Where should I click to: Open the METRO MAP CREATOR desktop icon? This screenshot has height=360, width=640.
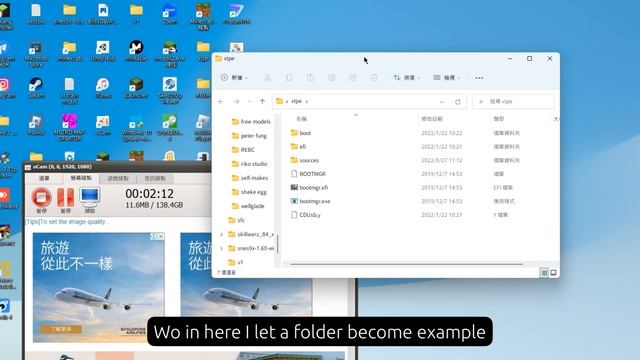click(69, 128)
